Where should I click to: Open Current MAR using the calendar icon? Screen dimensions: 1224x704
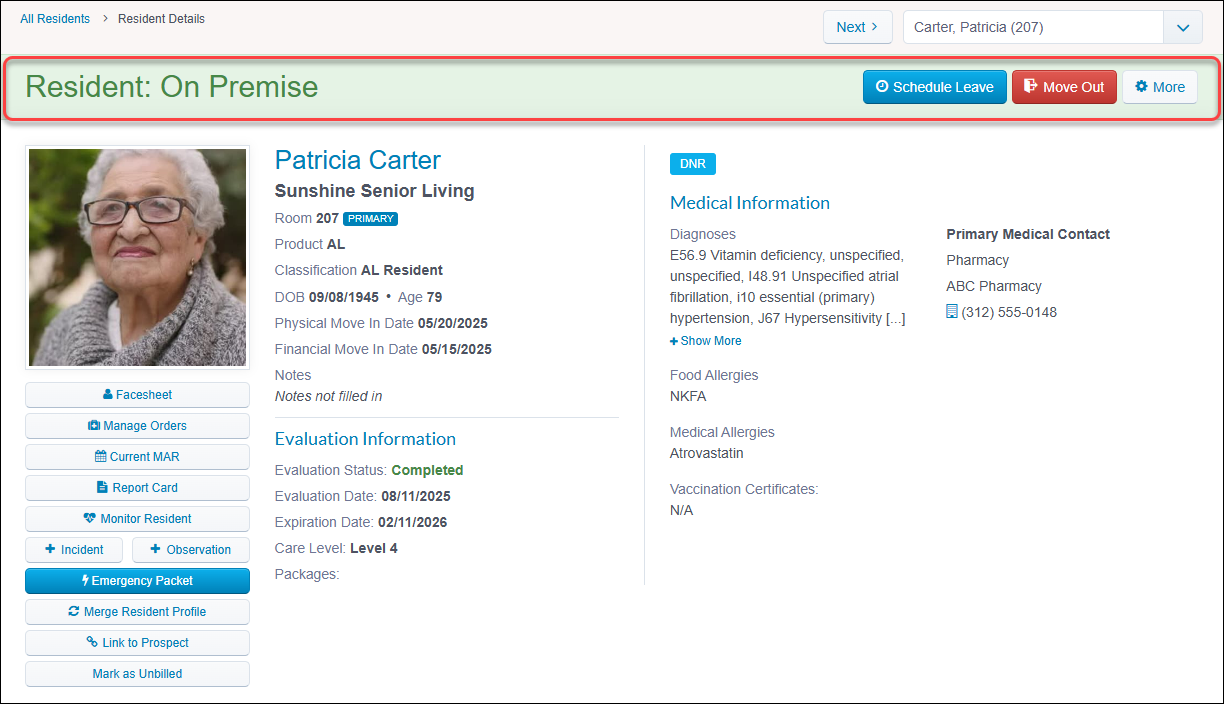coord(98,457)
